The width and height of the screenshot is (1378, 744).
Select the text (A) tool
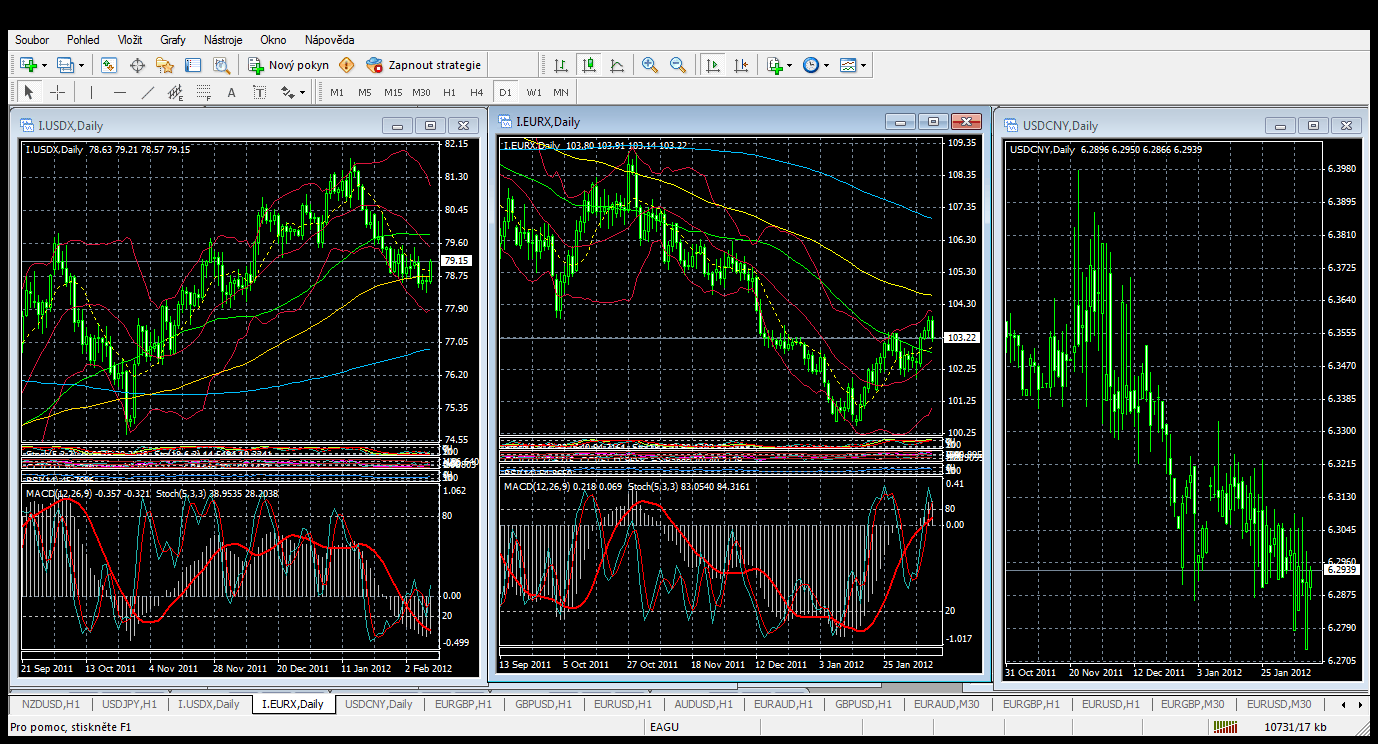coord(231,93)
